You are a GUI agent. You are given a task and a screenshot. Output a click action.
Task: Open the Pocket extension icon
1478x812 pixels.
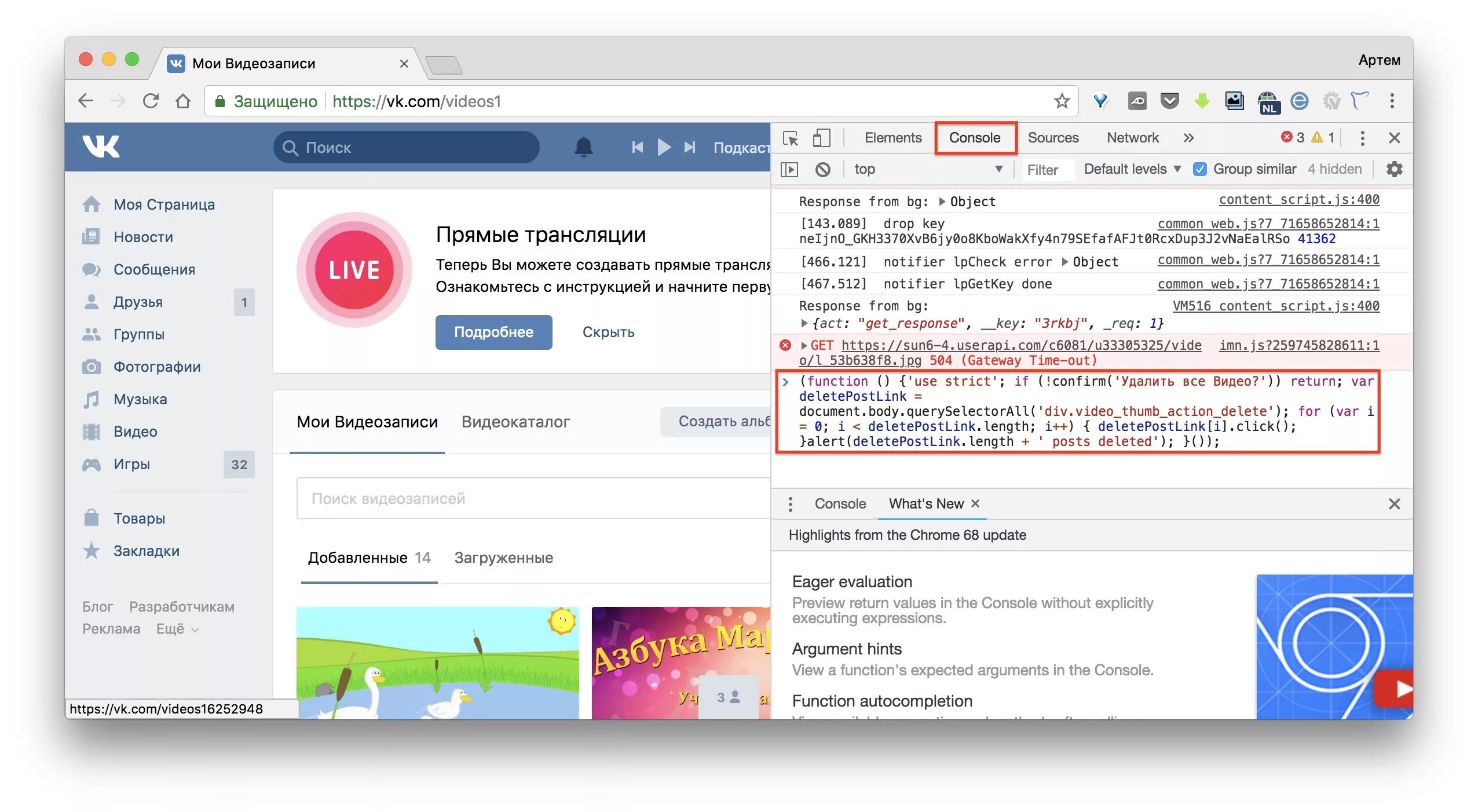[x=1170, y=101]
